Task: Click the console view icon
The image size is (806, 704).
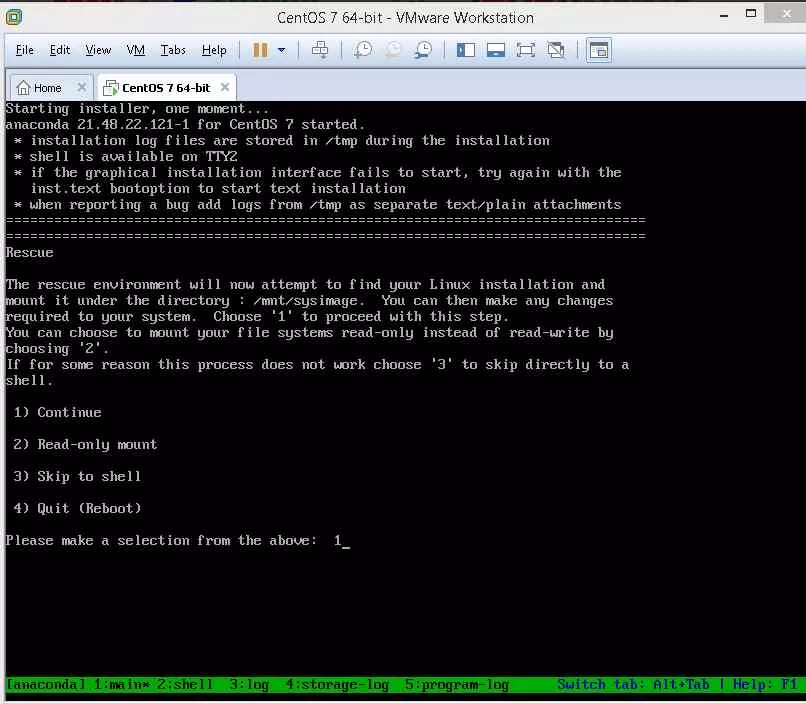Action: (599, 50)
